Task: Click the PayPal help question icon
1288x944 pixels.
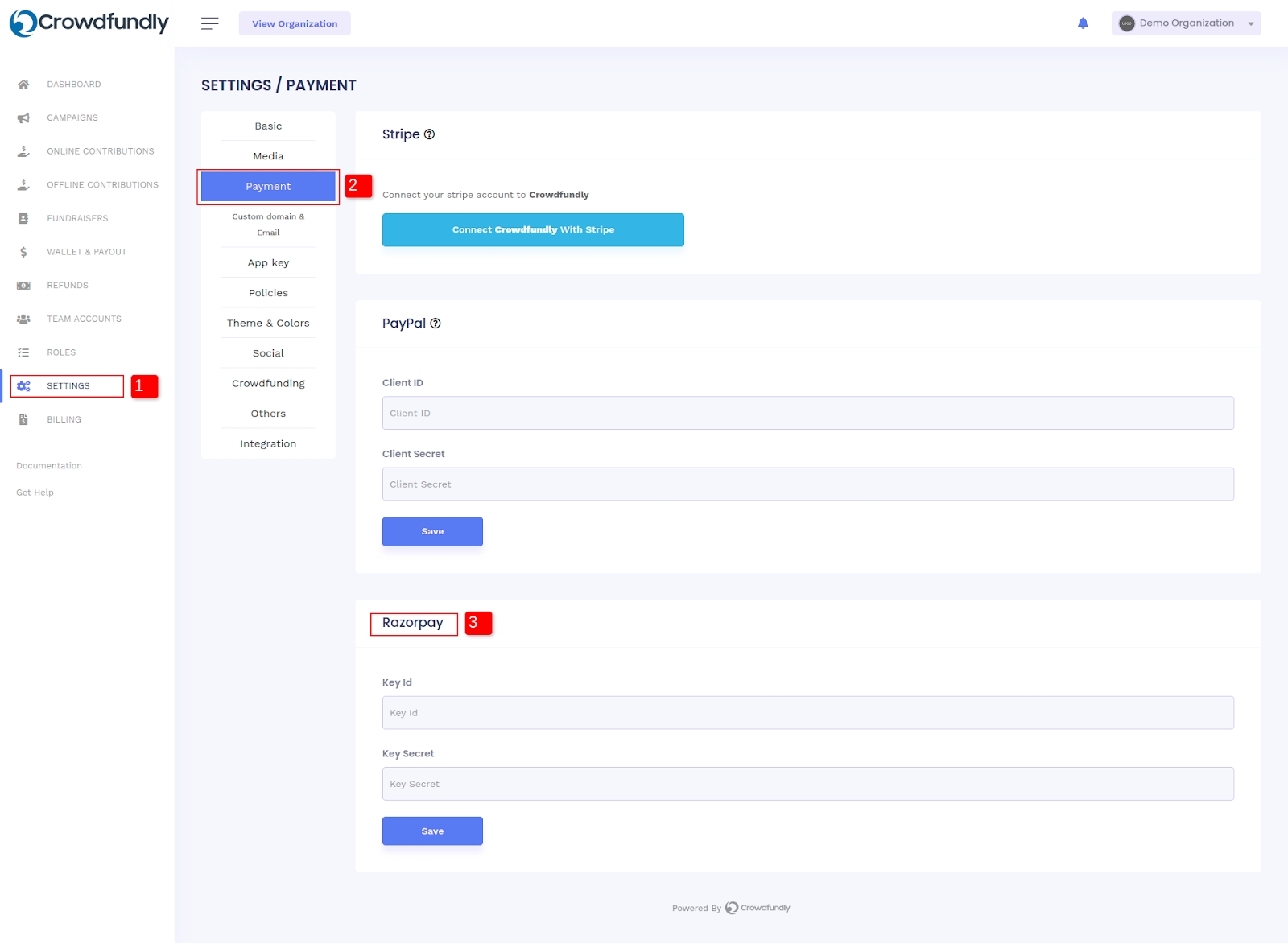Action: click(436, 324)
